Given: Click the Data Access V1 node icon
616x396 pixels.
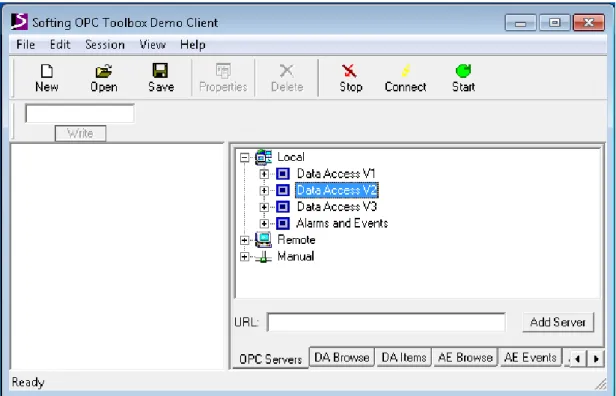Looking at the screenshot, I should tap(283, 174).
